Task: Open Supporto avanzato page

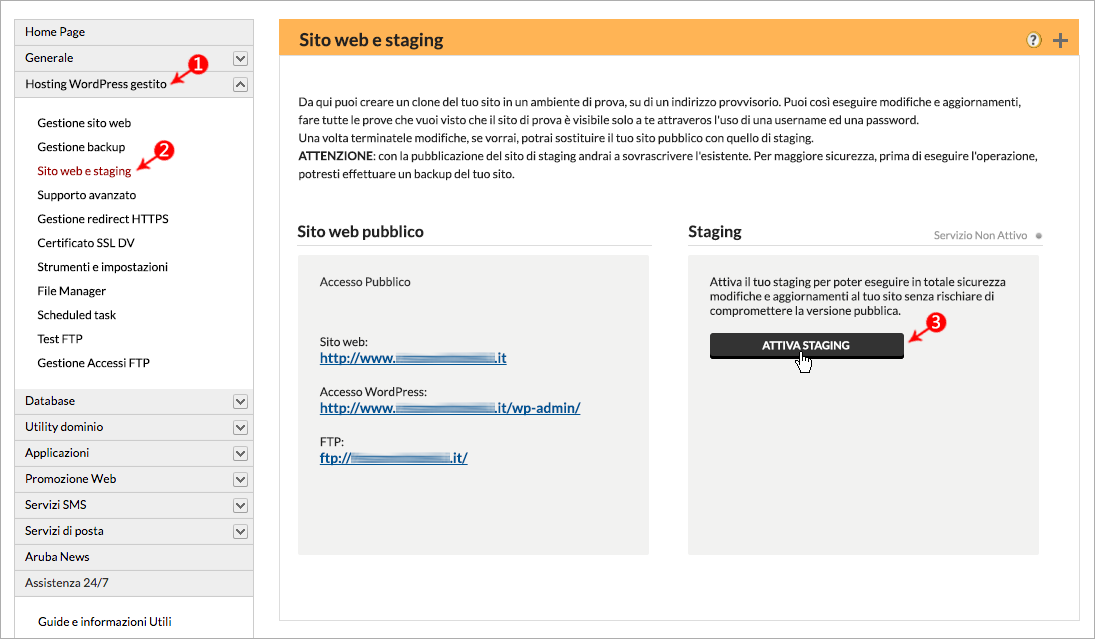Action: (x=87, y=195)
